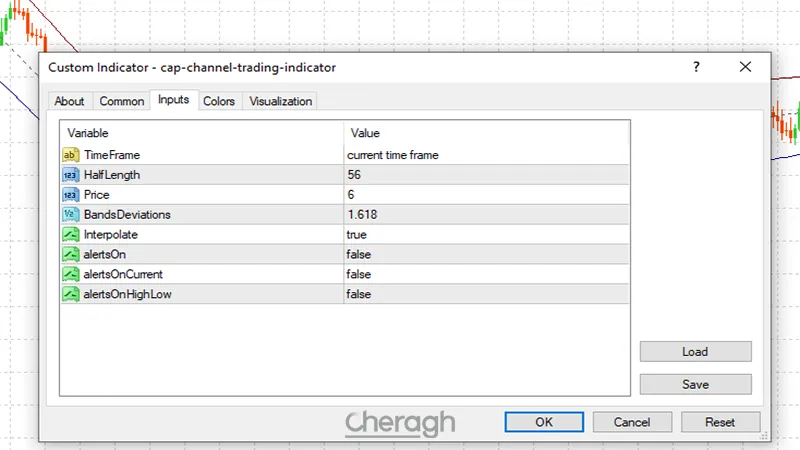Select the BandsDeviations value 1.618 field
Screen dimensions: 800x450
coord(486,214)
